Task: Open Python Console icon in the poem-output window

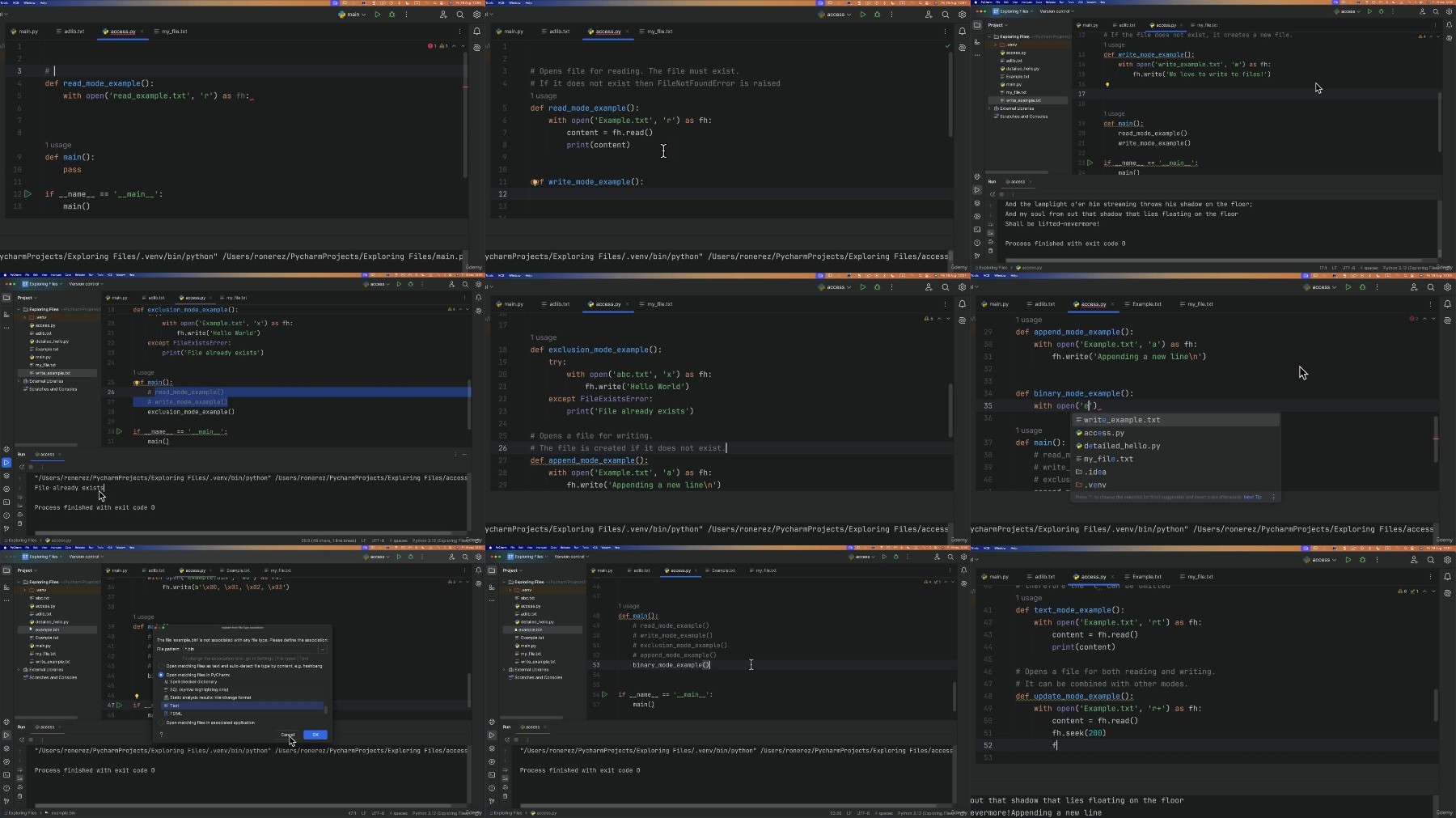Action: 977,176
